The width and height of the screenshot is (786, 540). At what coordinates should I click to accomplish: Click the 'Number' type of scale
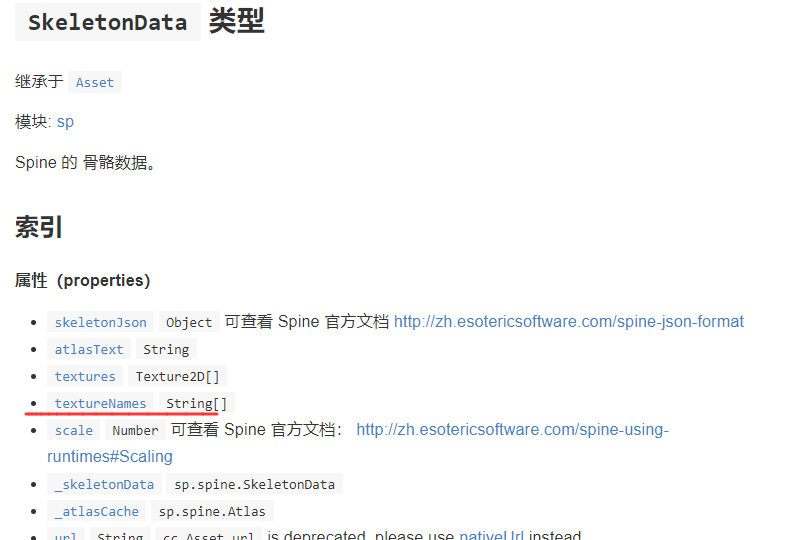click(135, 430)
